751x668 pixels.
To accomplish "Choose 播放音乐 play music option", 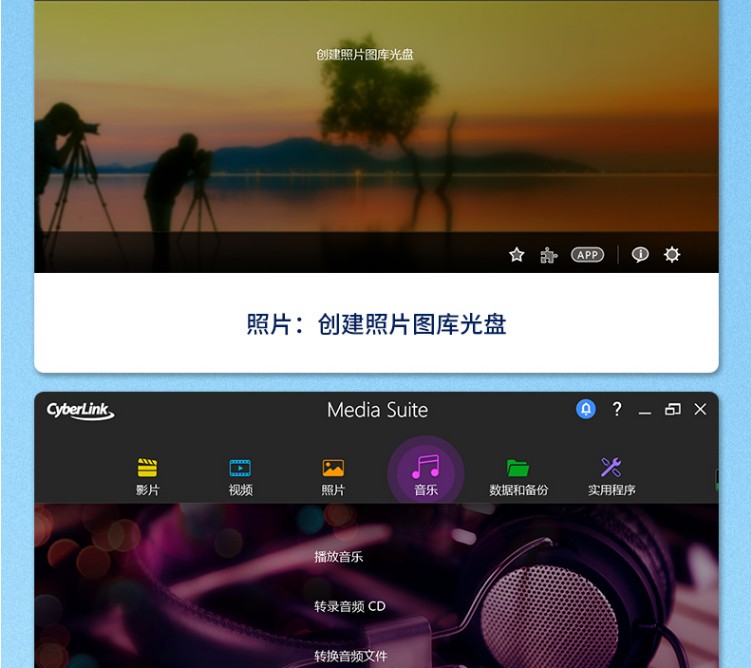I will coord(339,557).
